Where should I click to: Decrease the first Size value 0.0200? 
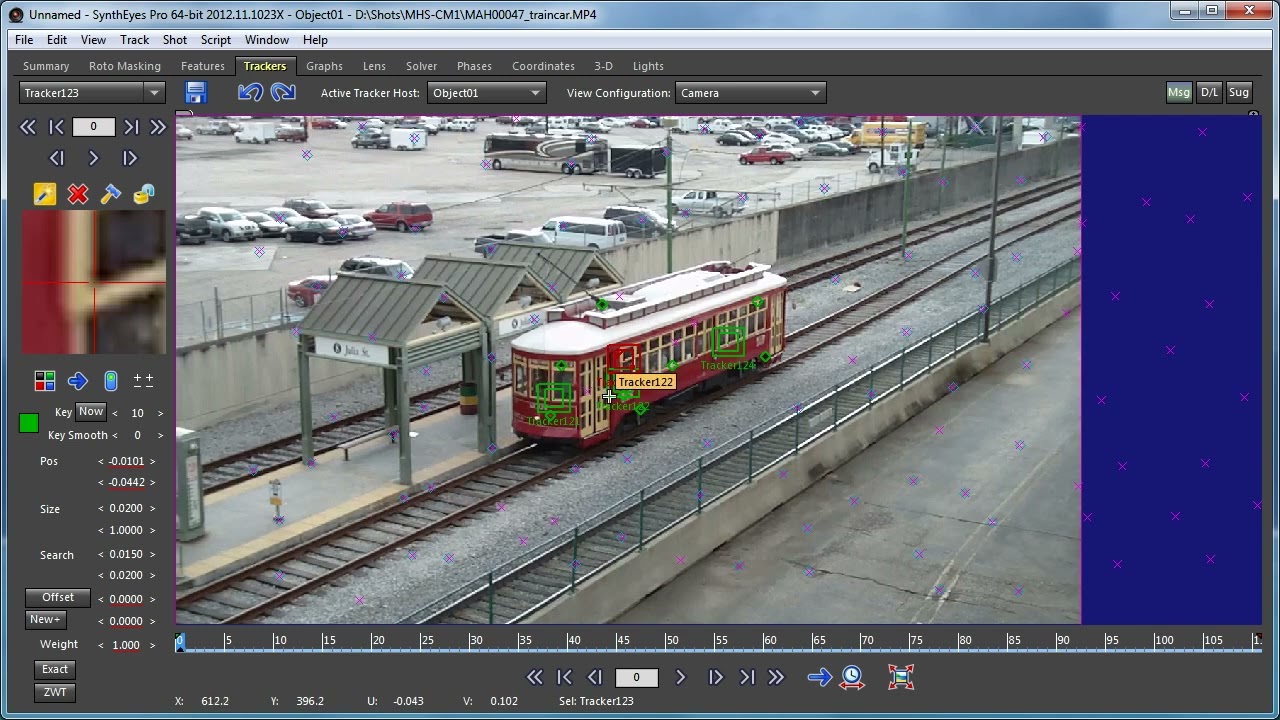[x=101, y=509]
